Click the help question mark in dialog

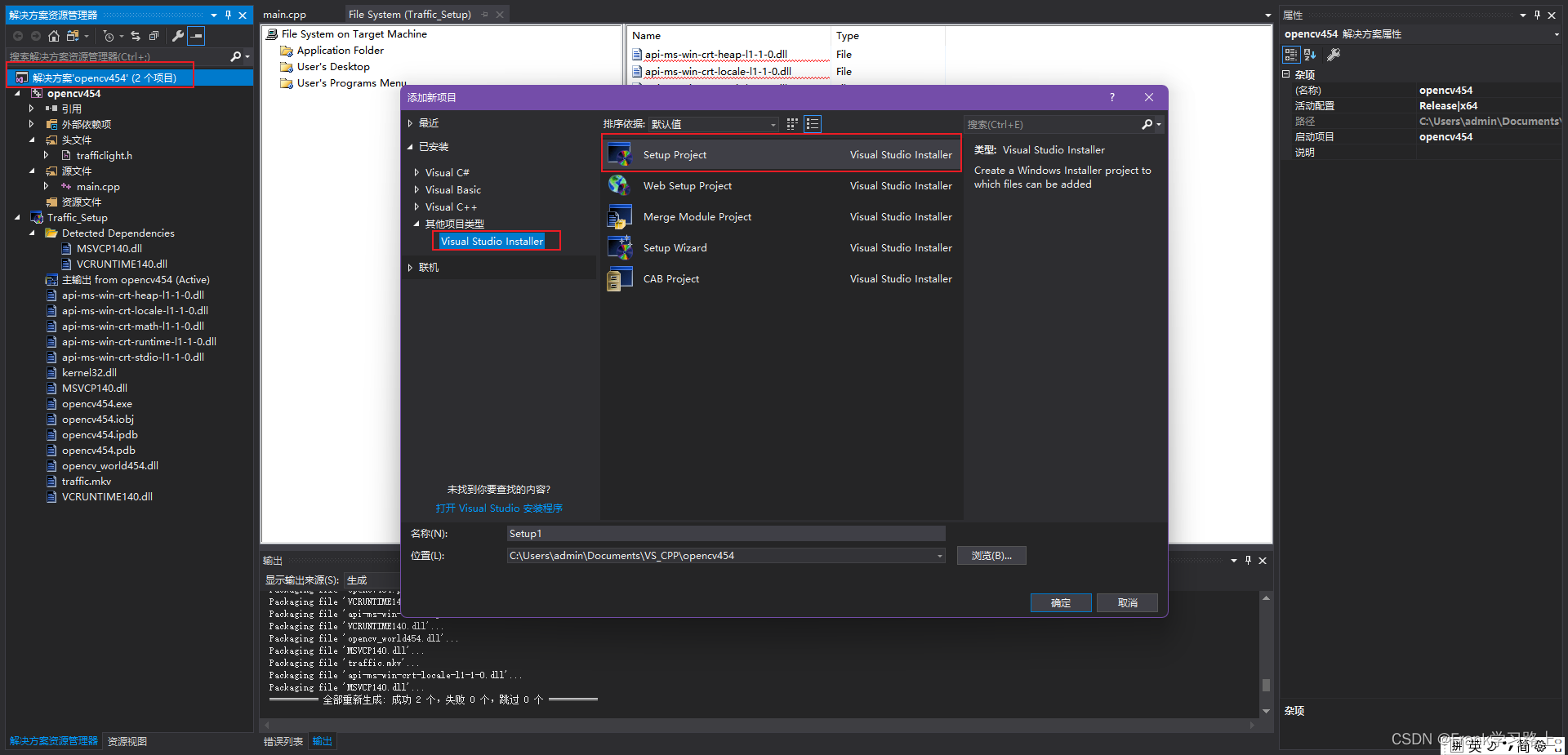pos(1111,97)
